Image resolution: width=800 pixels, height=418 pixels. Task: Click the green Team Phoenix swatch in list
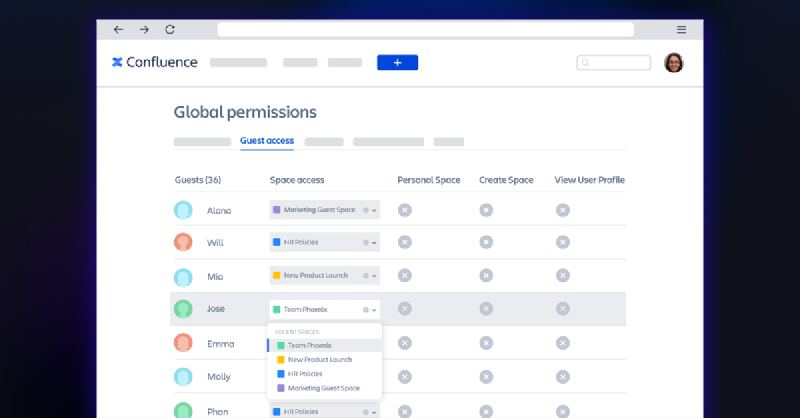(281, 346)
